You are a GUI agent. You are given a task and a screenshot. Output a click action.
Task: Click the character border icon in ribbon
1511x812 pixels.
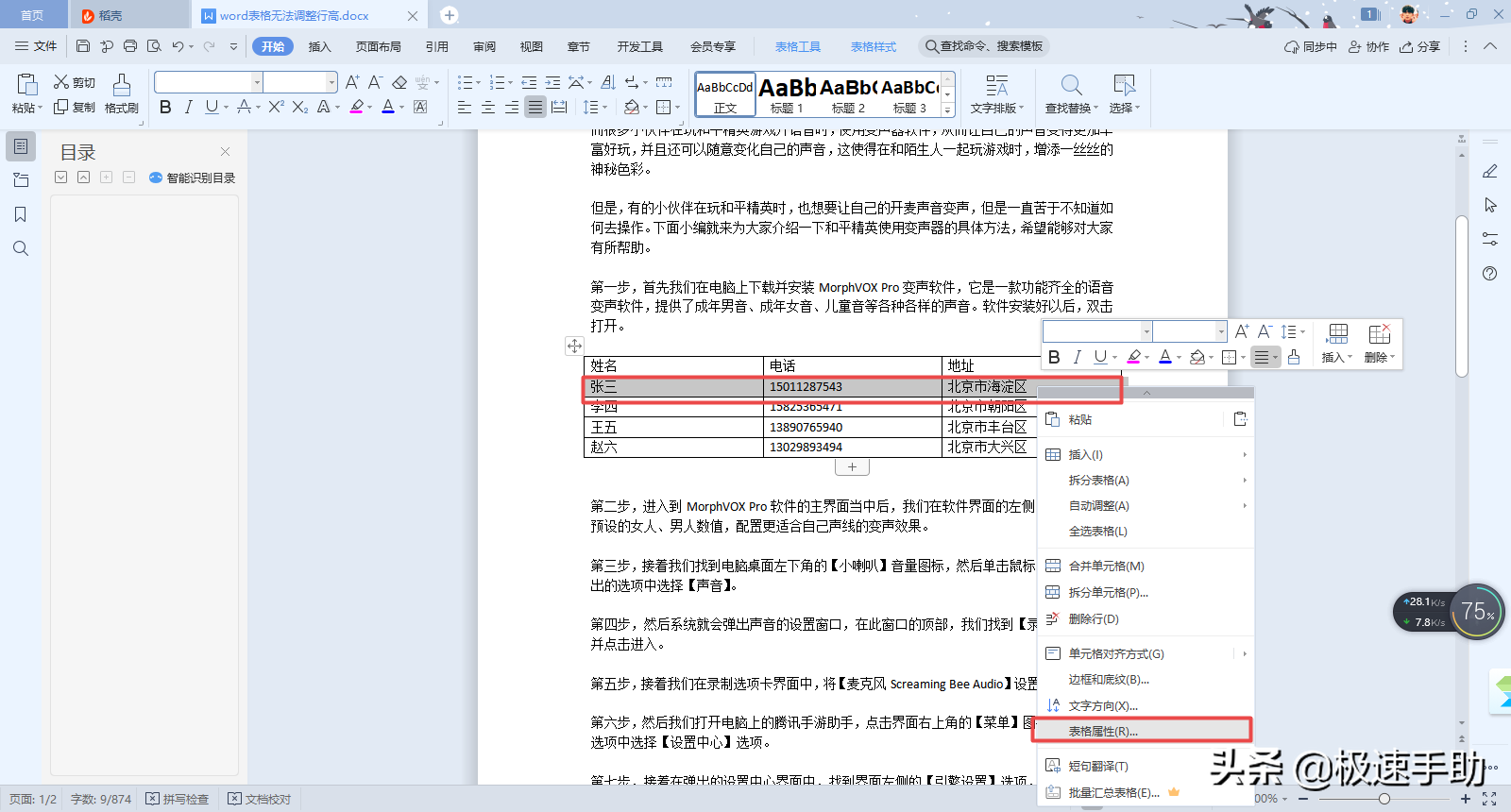tap(420, 107)
